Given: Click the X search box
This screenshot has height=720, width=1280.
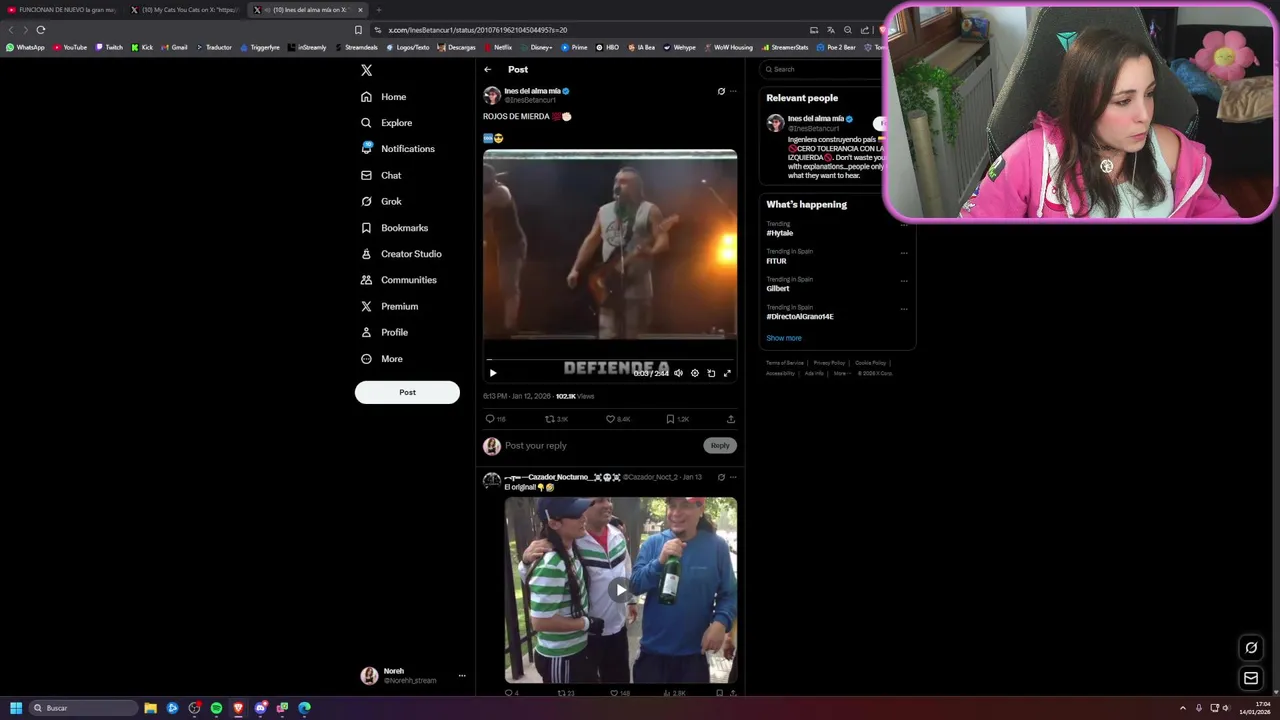Looking at the screenshot, I should [x=822, y=69].
